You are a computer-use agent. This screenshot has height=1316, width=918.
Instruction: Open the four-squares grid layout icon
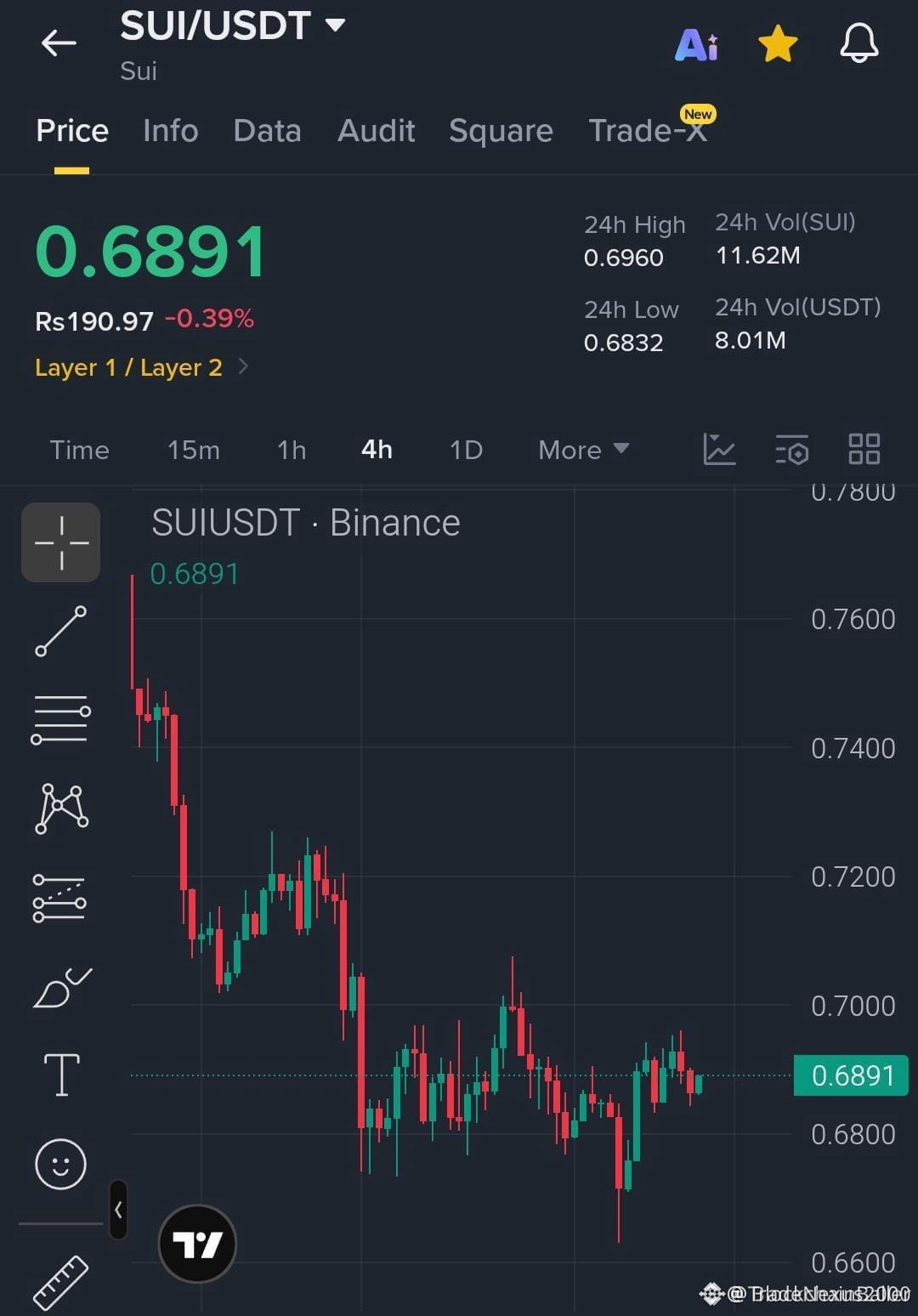click(x=864, y=449)
